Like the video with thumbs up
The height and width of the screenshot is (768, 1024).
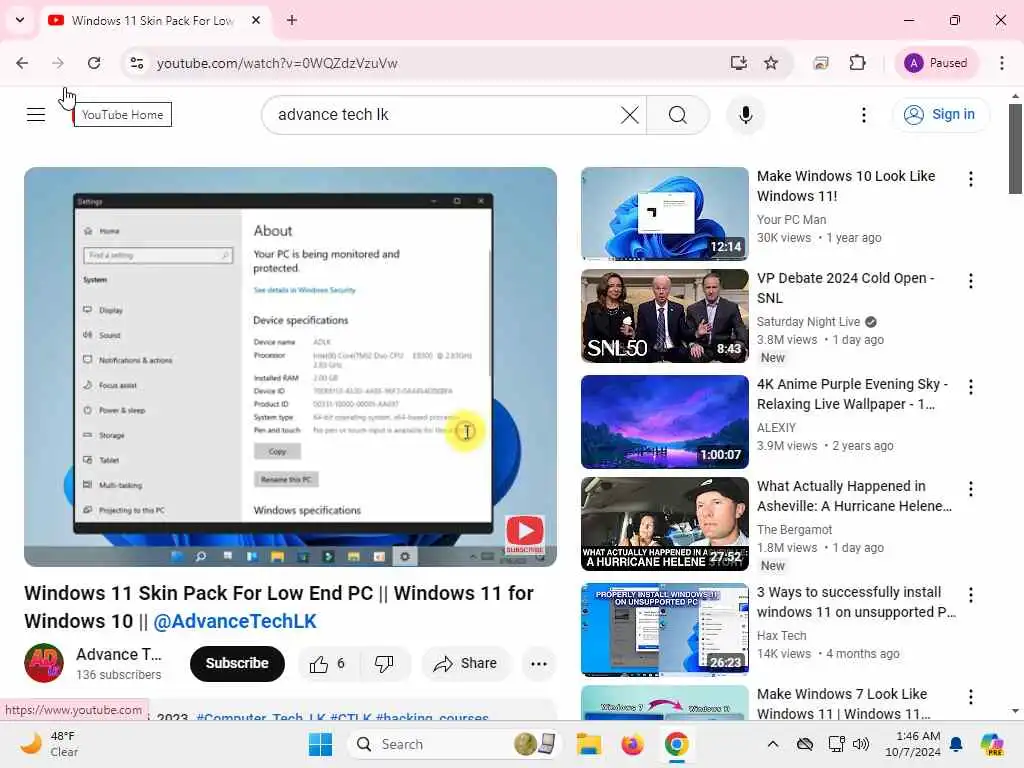tap(327, 664)
